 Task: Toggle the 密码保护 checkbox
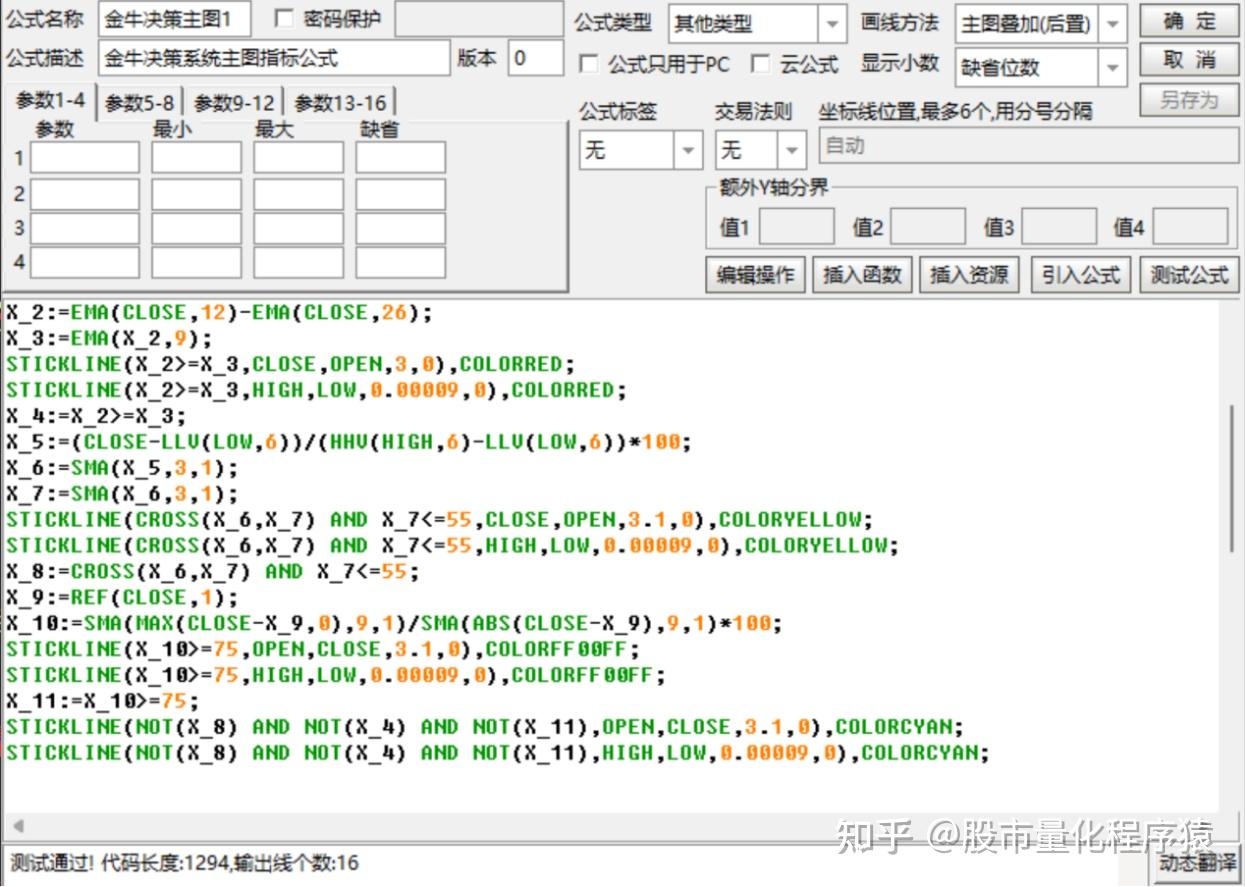pos(284,19)
